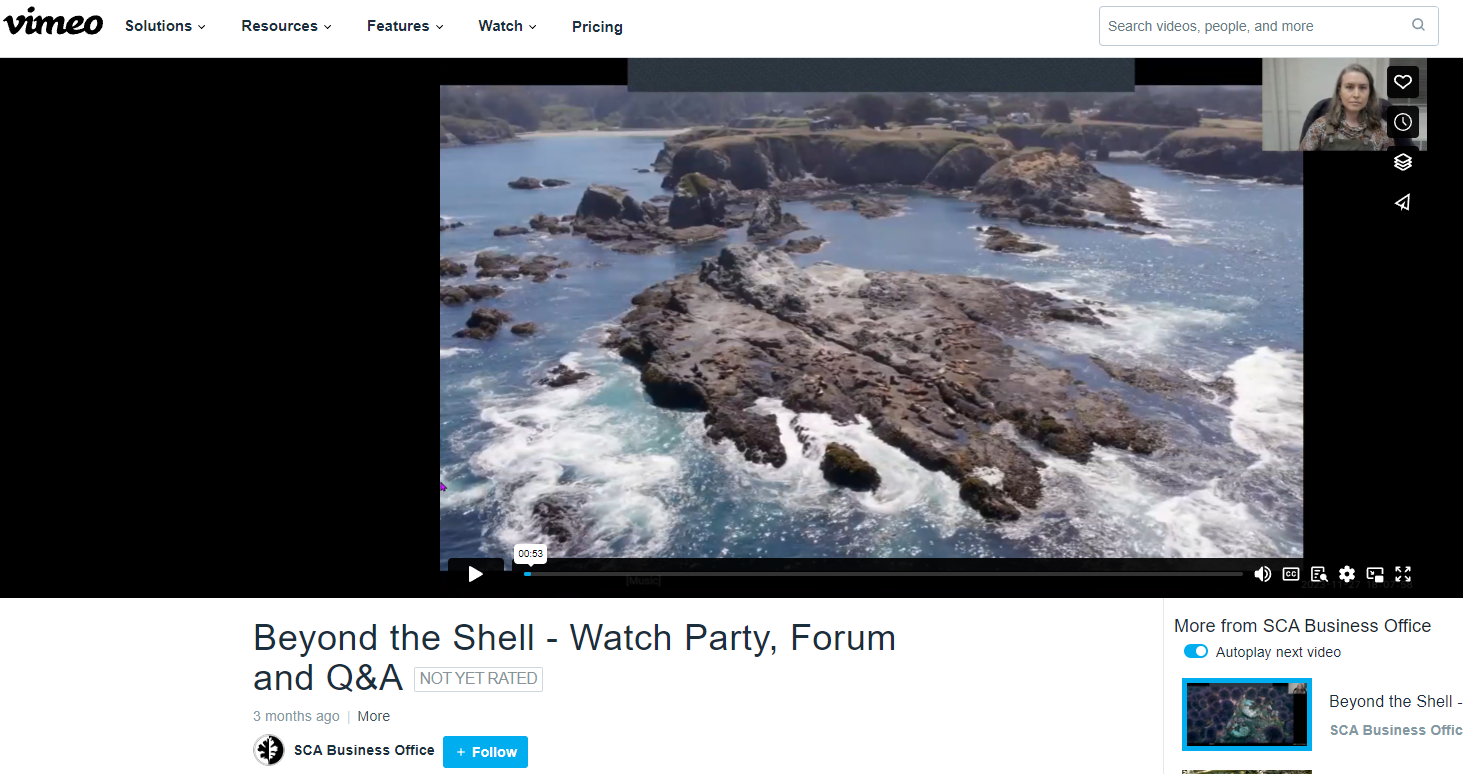Disable Autoplay next video switch
Image resolution: width=1463 pixels, height=774 pixels.
coord(1196,652)
